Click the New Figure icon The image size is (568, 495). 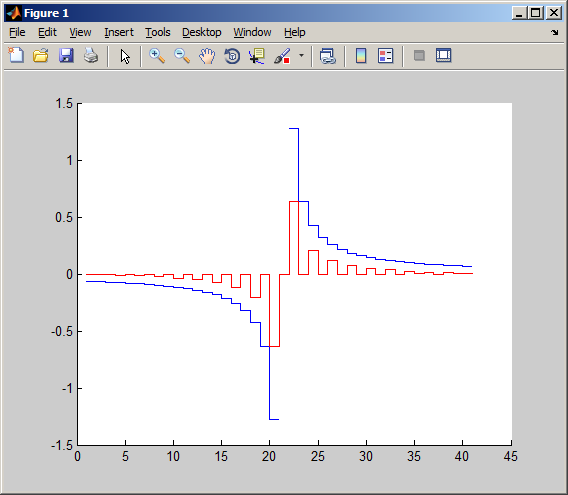click(16, 56)
